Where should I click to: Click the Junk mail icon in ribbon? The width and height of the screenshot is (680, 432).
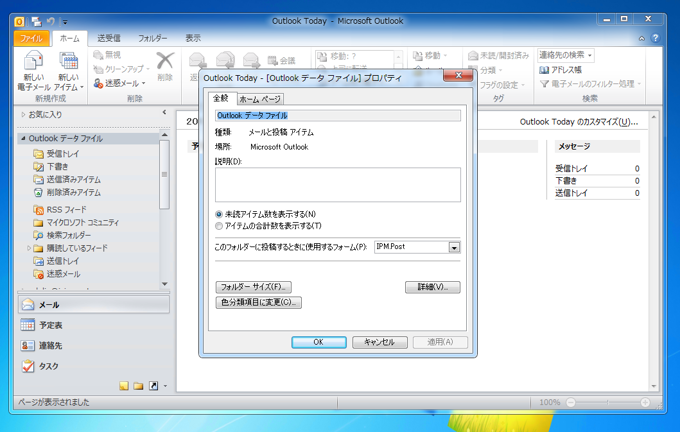(98, 83)
